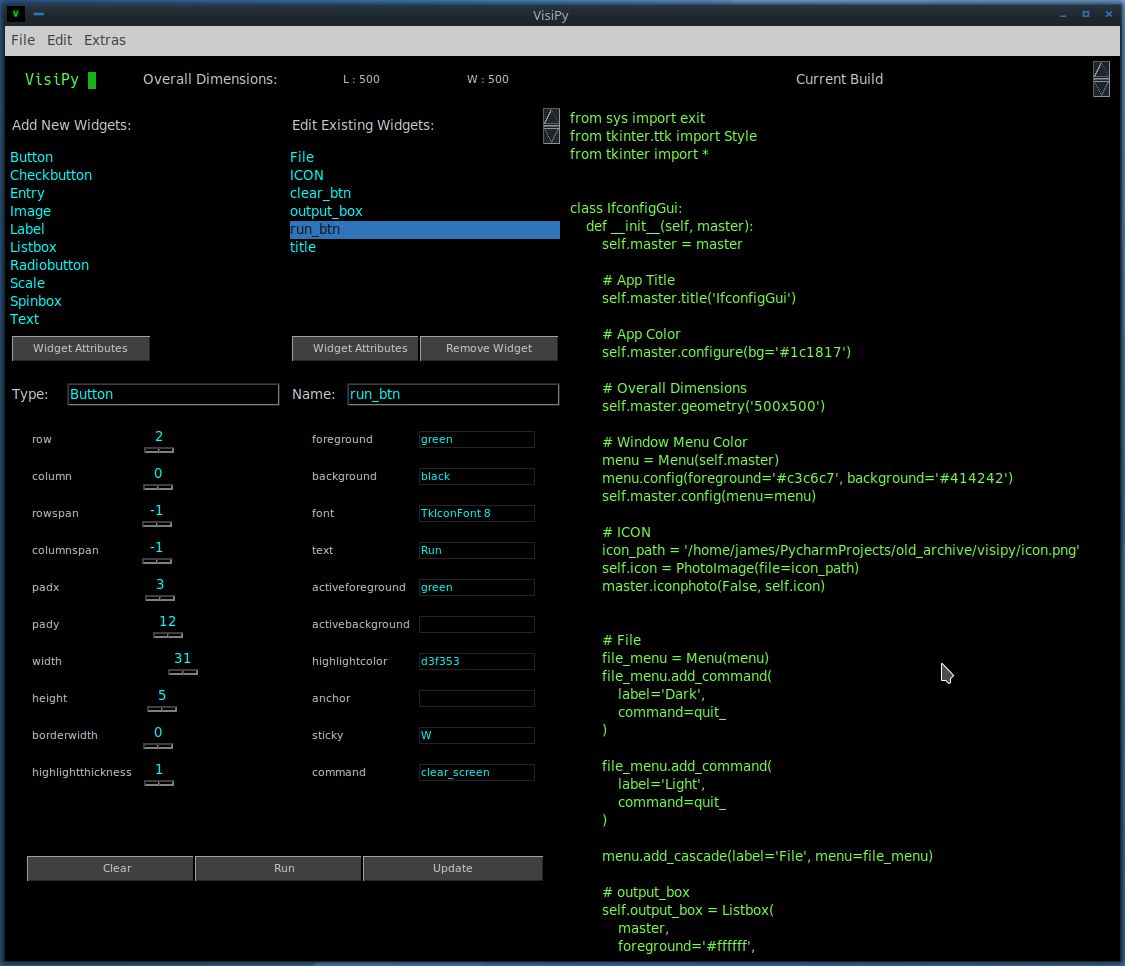Select Checkbutton from Add New Widgets
The height and width of the screenshot is (966, 1125).
click(50, 175)
